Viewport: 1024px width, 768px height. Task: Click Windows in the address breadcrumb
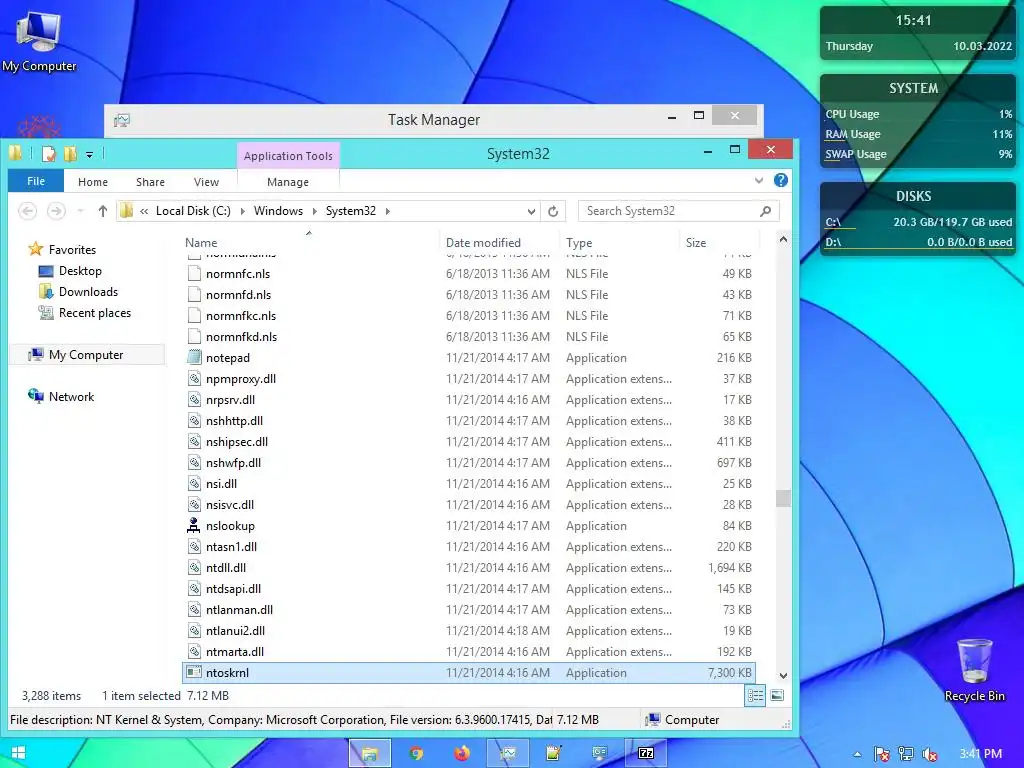tap(278, 211)
